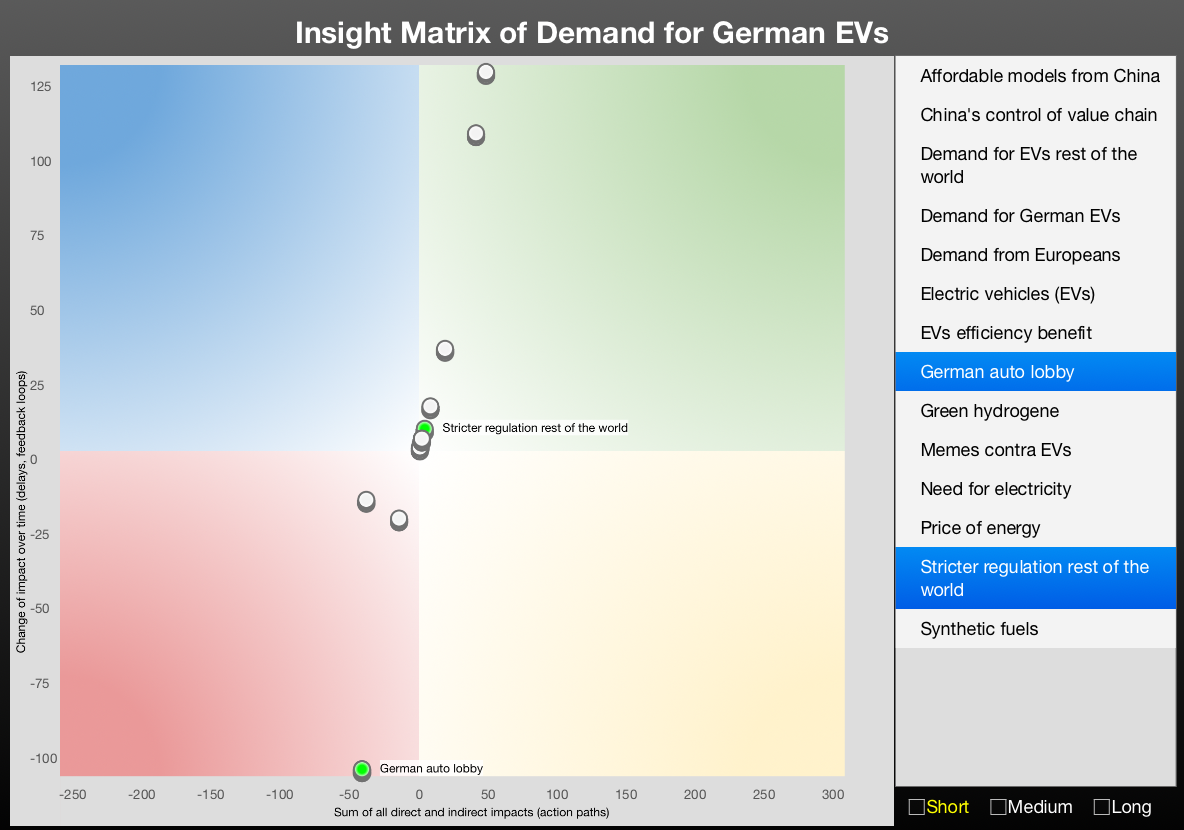Click the green Stricter regulation data point
This screenshot has width=1184, height=830.
425,429
